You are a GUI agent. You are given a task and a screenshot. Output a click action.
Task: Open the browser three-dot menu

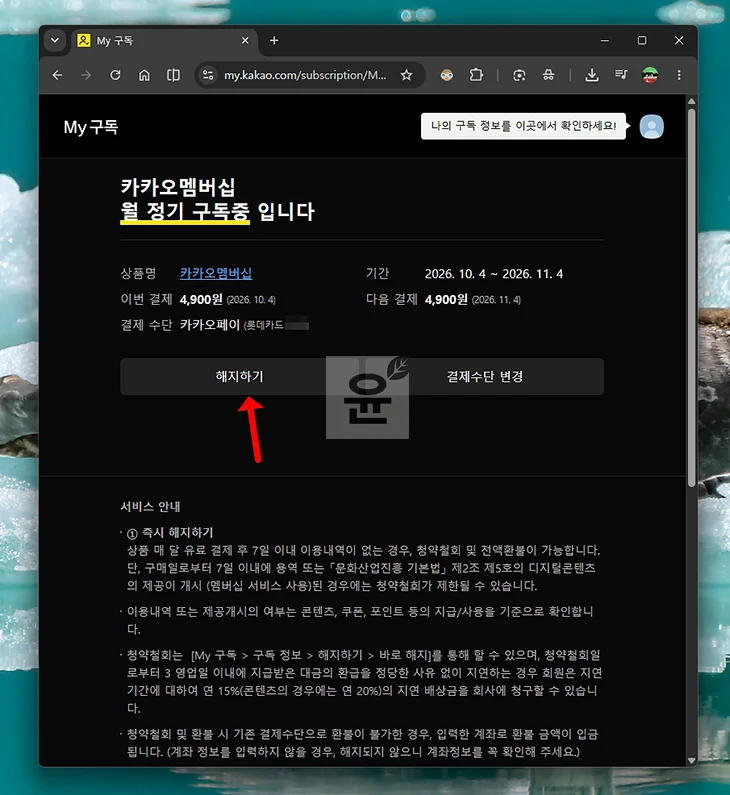(x=679, y=76)
